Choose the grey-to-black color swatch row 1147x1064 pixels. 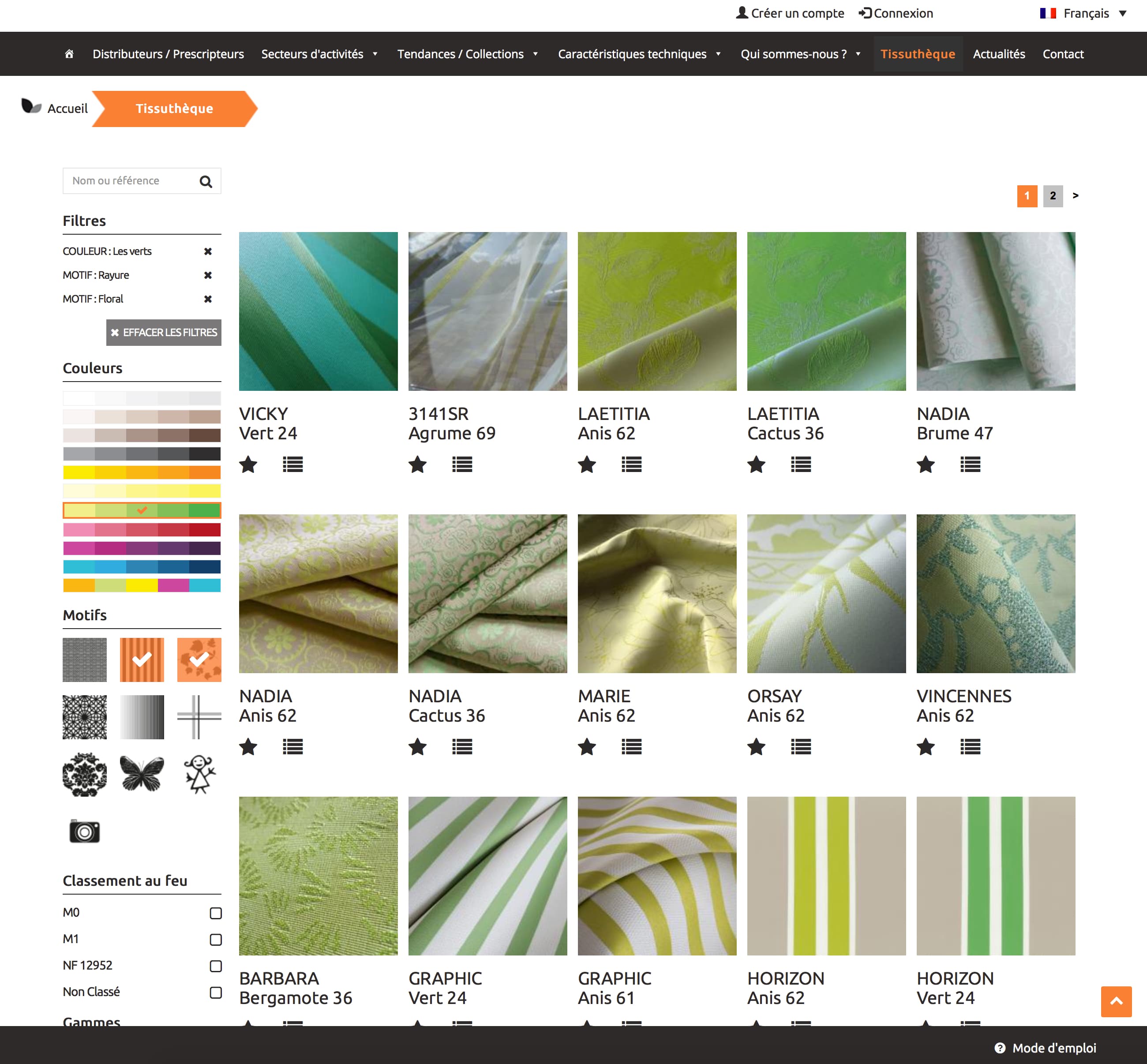[142, 453]
